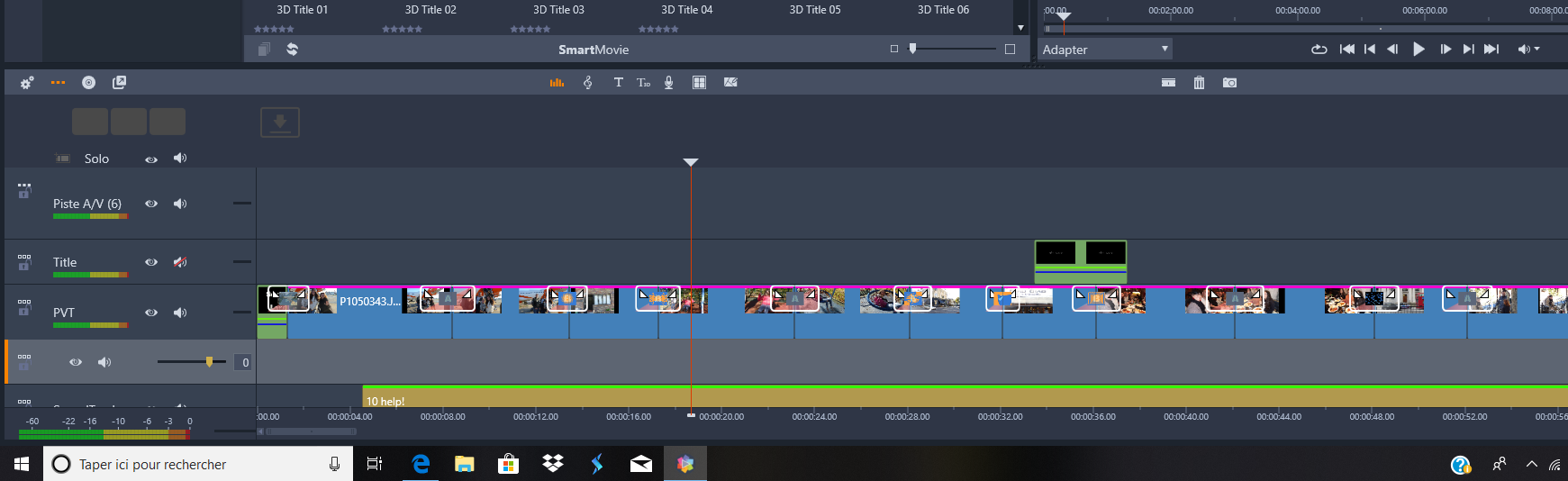Toggle loop playback

click(1319, 49)
